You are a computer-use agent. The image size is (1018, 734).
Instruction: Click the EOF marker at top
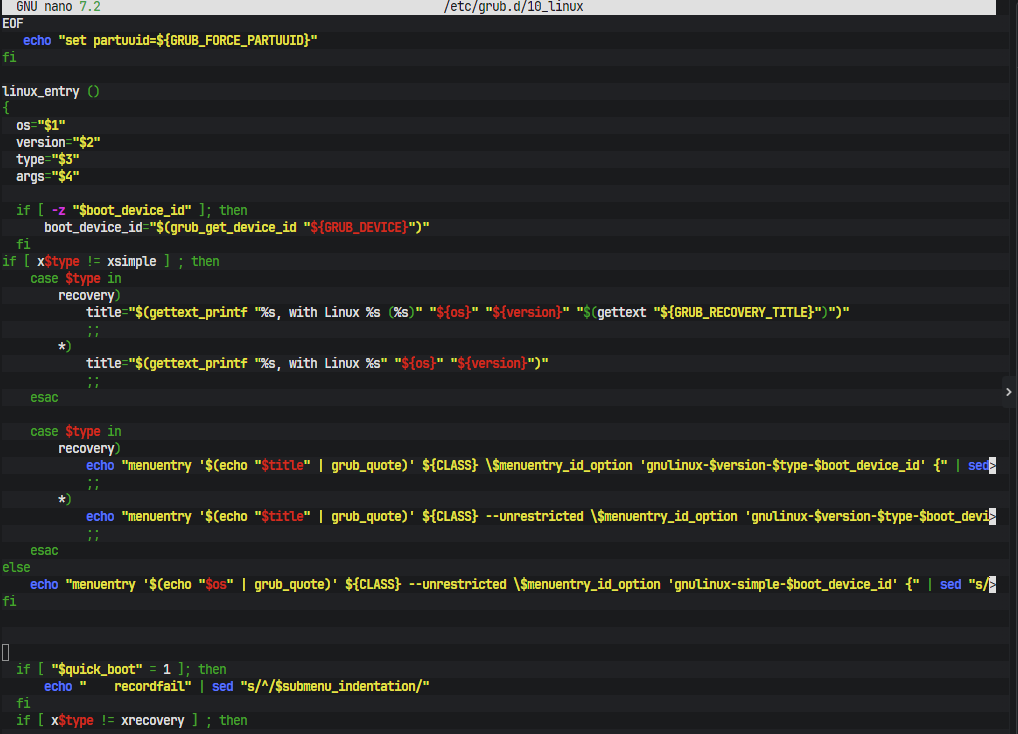pyautogui.click(x=12, y=23)
